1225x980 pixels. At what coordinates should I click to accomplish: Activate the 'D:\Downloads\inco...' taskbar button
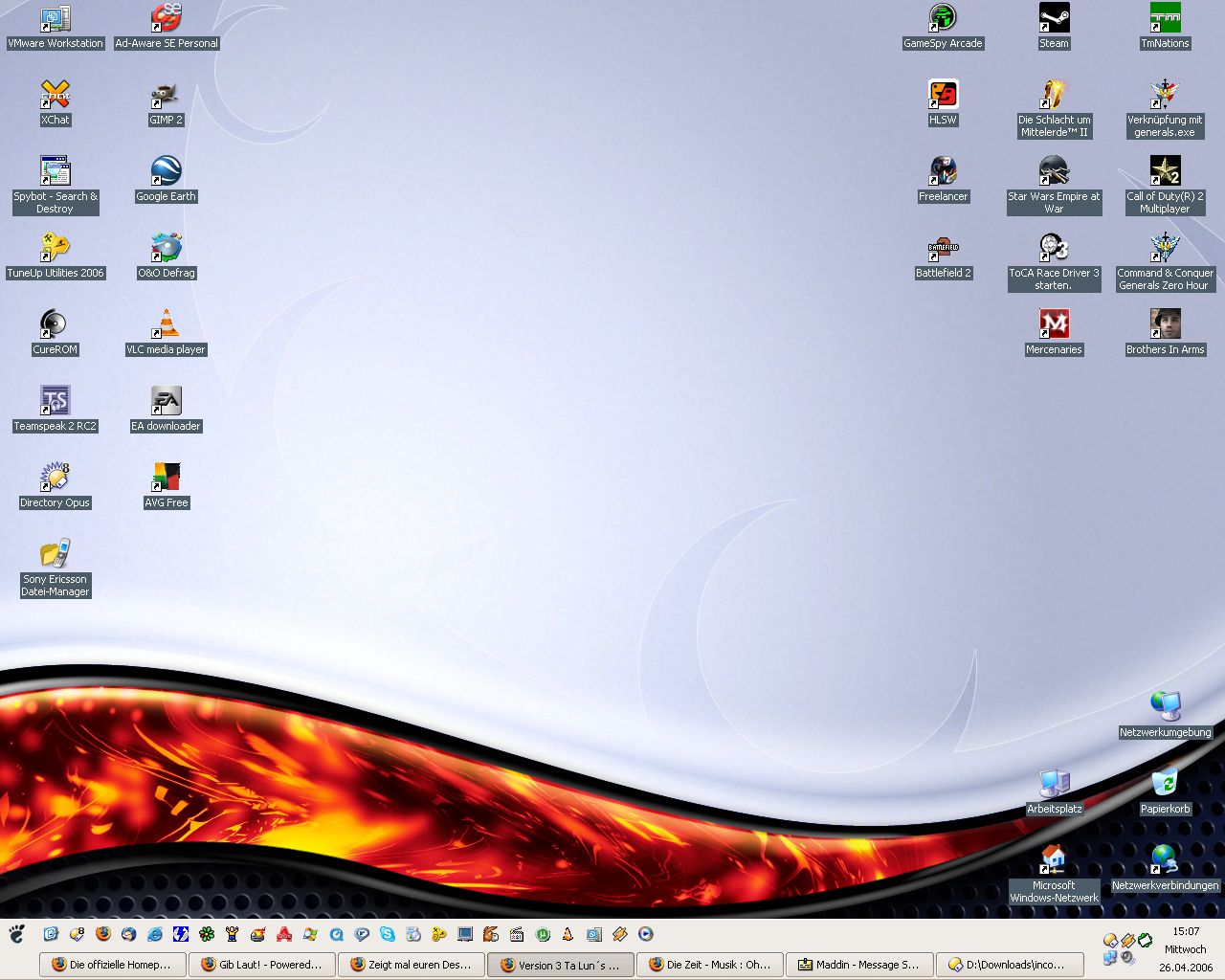pos(1008,965)
